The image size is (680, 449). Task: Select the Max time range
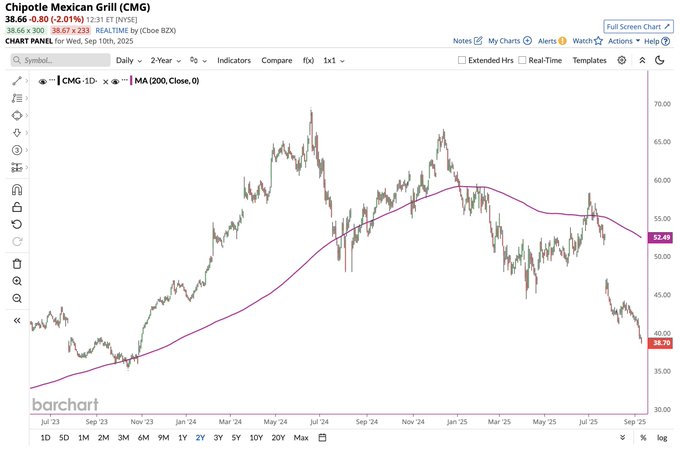(301, 437)
